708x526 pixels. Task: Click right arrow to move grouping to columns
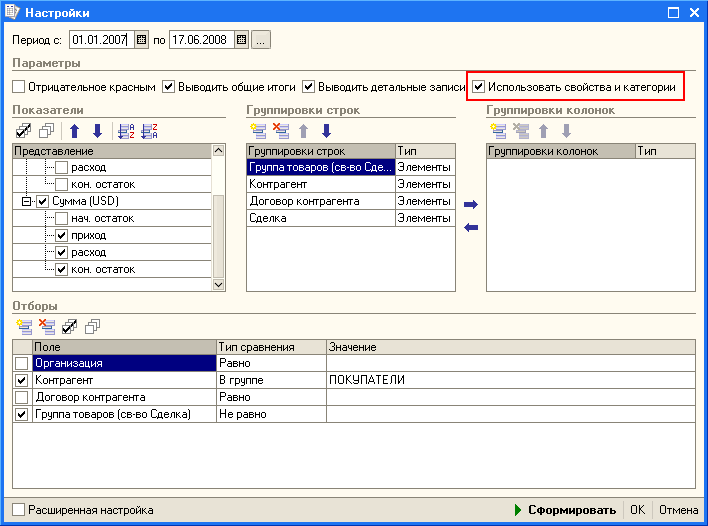471,204
